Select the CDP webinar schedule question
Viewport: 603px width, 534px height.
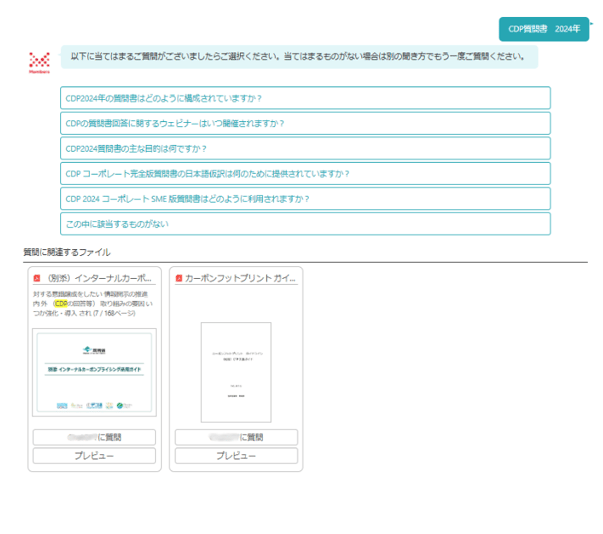[305, 123]
